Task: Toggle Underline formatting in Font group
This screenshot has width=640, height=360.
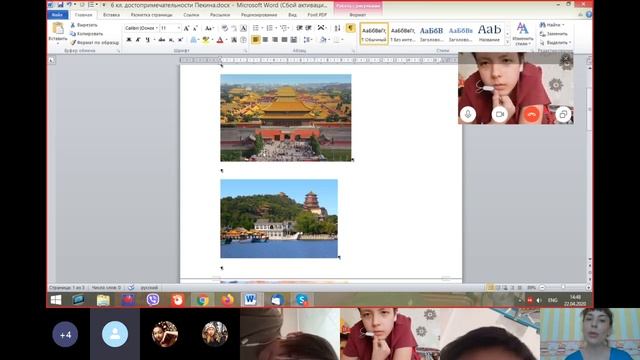Action: (x=147, y=40)
